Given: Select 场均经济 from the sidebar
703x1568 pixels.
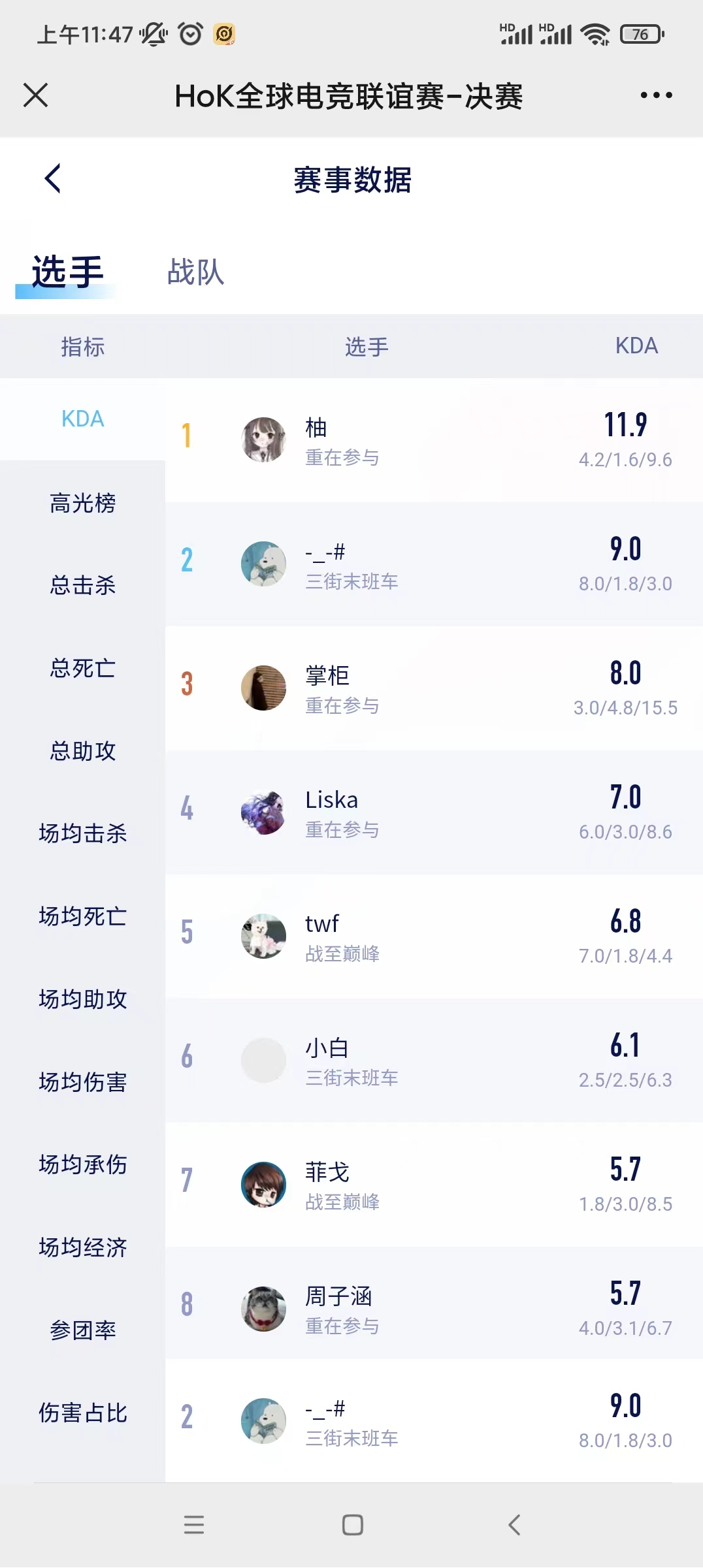Looking at the screenshot, I should point(83,1247).
